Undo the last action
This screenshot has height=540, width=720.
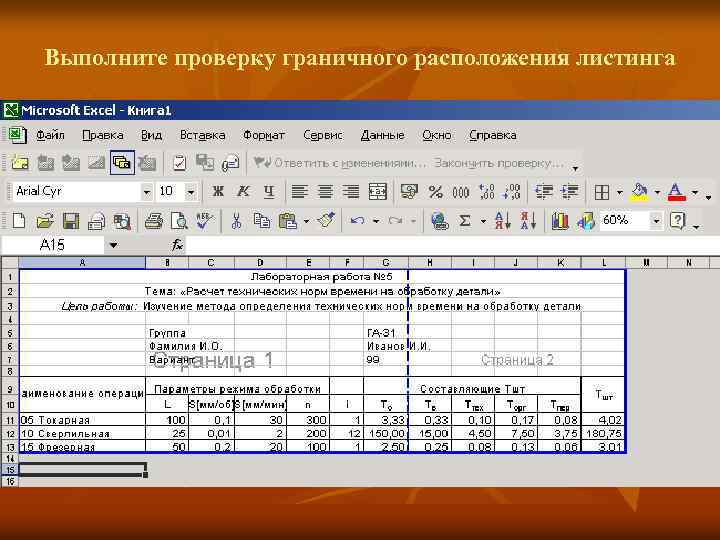357,221
